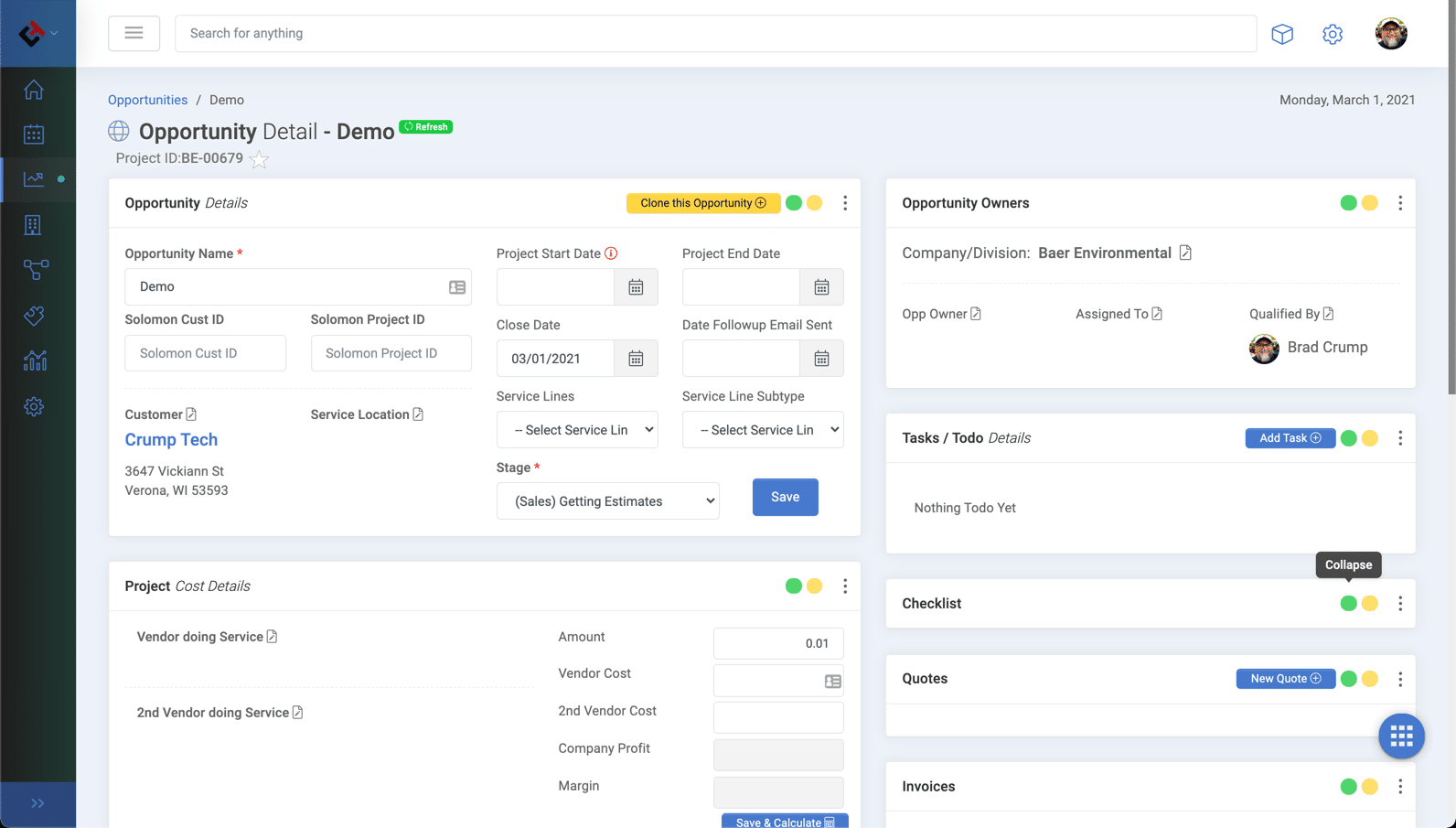1456x828 pixels.
Task: Click the app logo in top-left
Action: click(32, 33)
